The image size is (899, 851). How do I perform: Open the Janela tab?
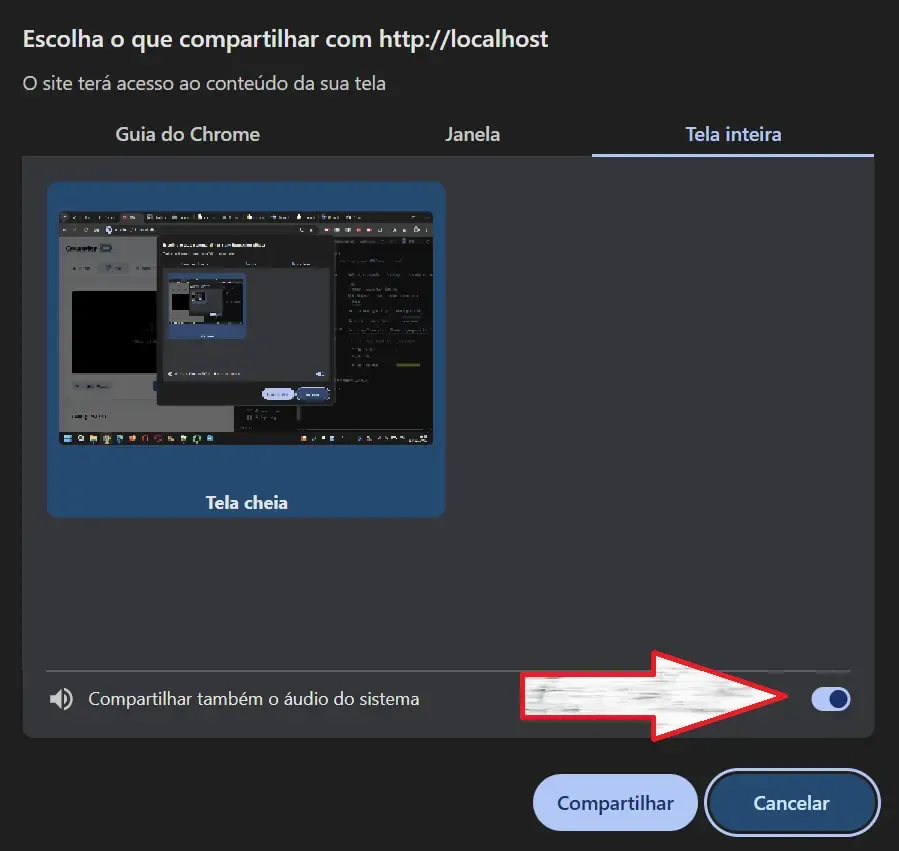click(x=472, y=134)
